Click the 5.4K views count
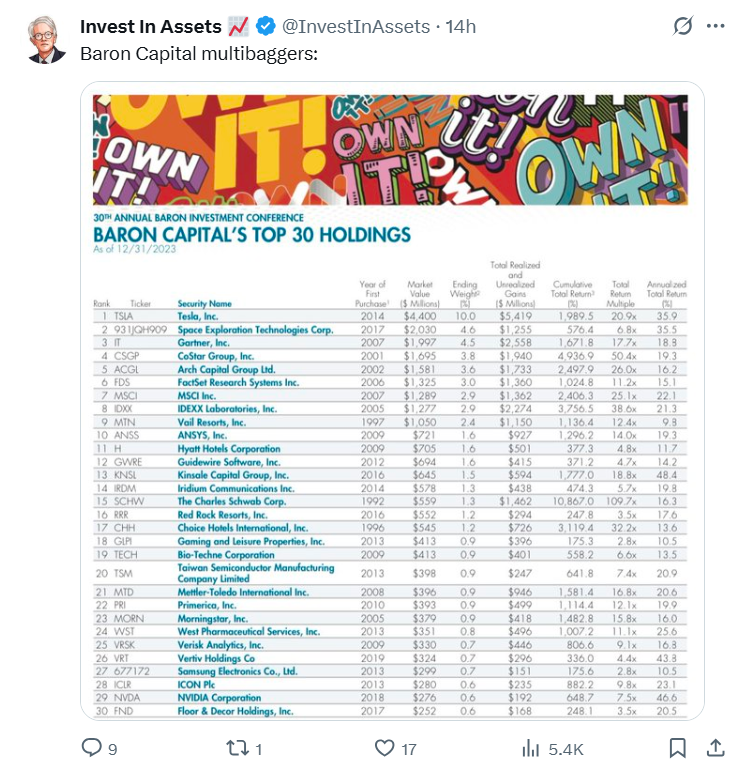The image size is (748, 772). 566,749
